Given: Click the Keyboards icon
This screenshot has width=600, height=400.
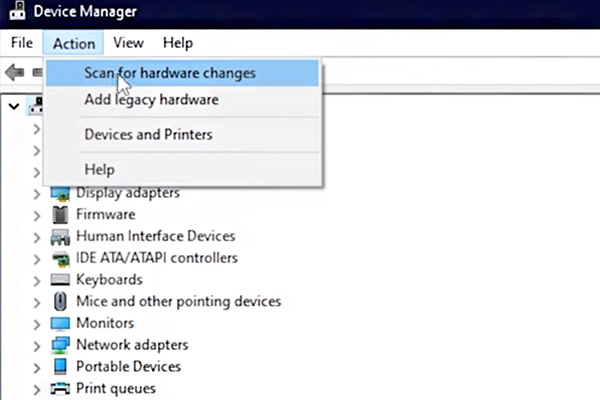Looking at the screenshot, I should (60, 280).
